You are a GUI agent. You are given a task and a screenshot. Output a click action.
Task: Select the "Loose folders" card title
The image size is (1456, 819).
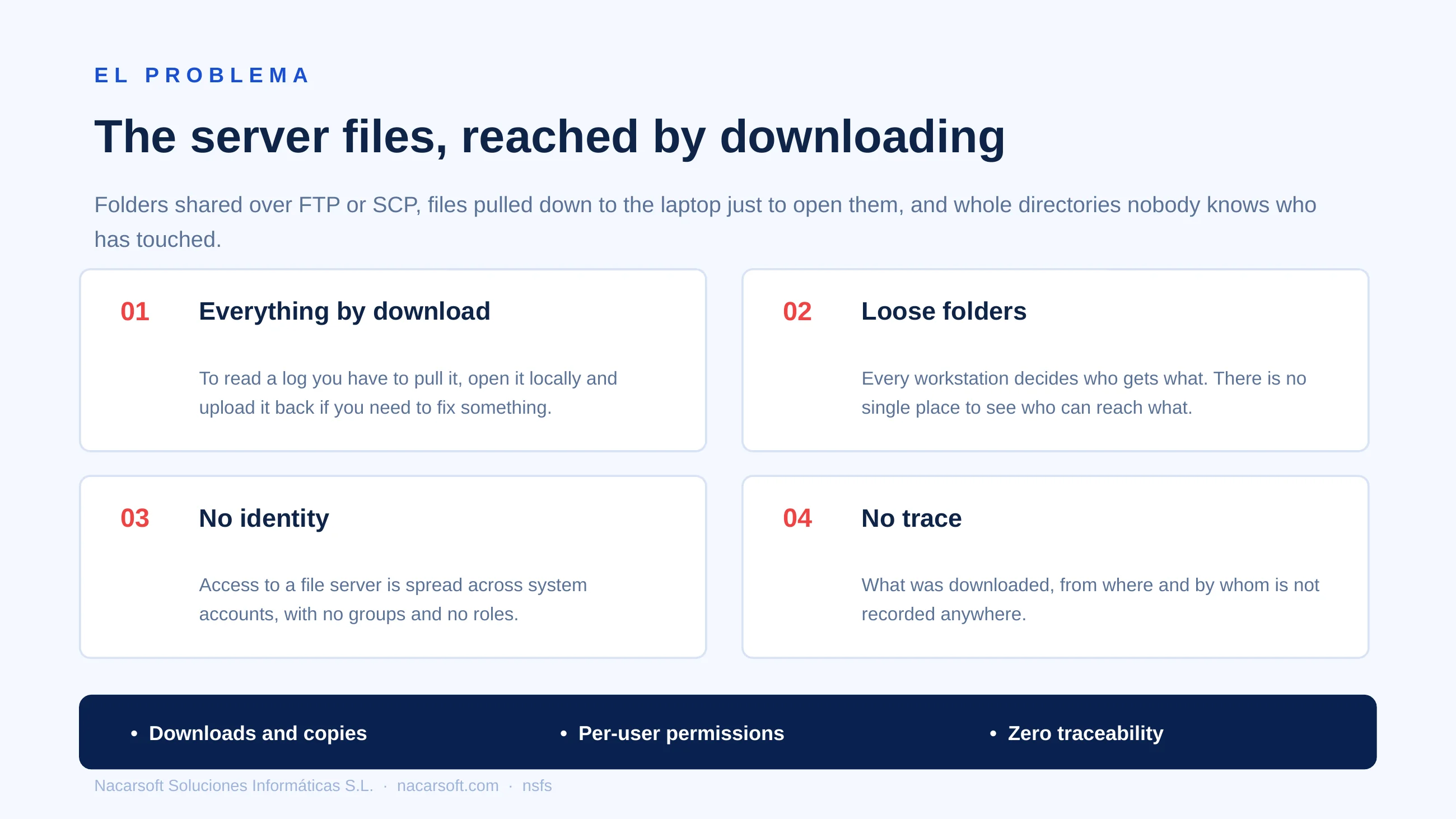pos(944,311)
